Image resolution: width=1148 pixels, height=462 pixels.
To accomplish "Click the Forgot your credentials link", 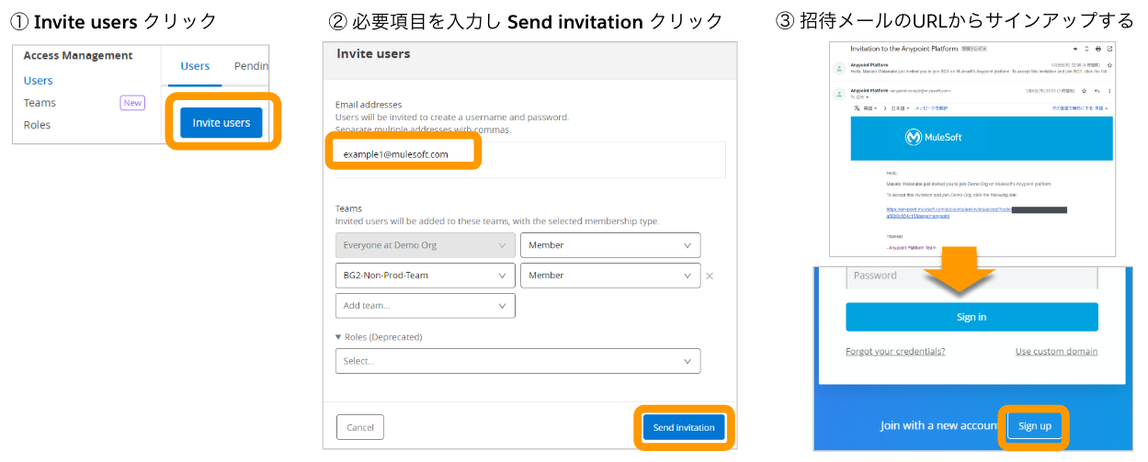I will coord(895,352).
